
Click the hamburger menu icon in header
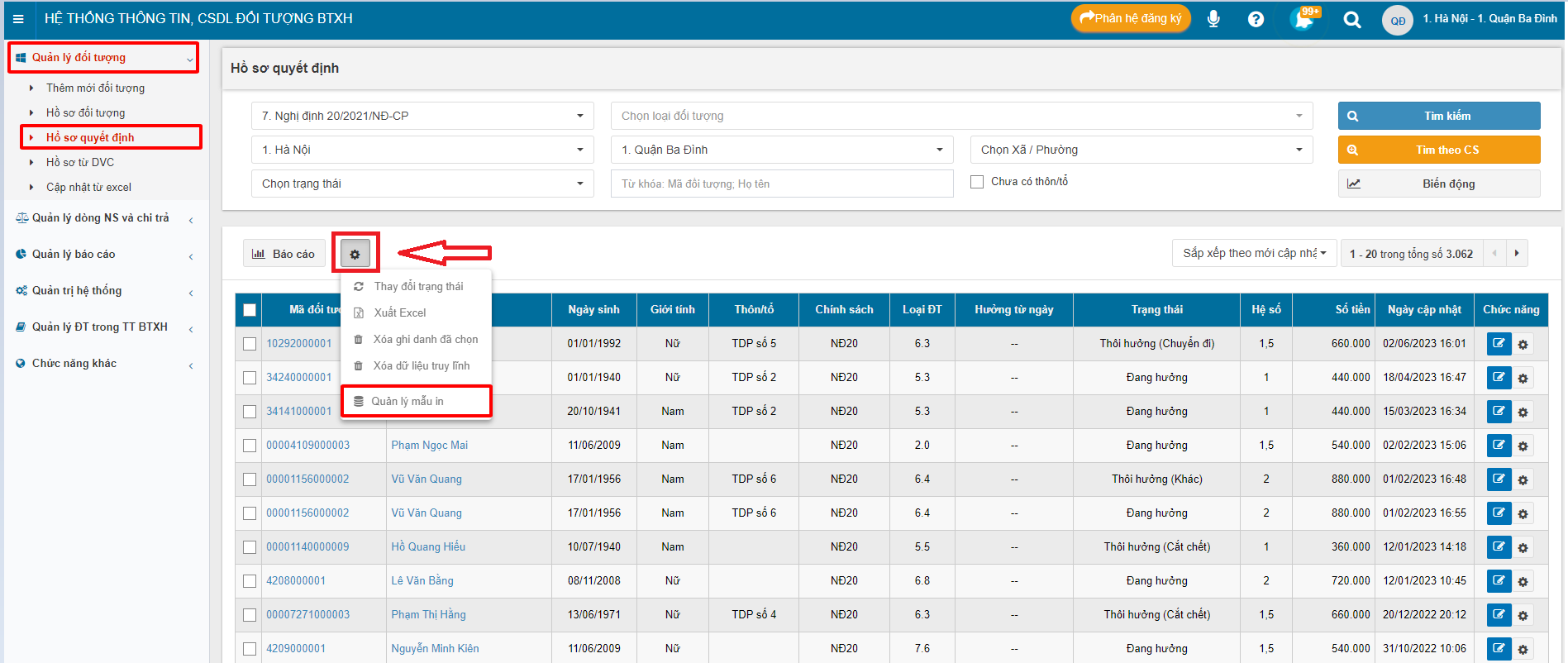pos(18,19)
